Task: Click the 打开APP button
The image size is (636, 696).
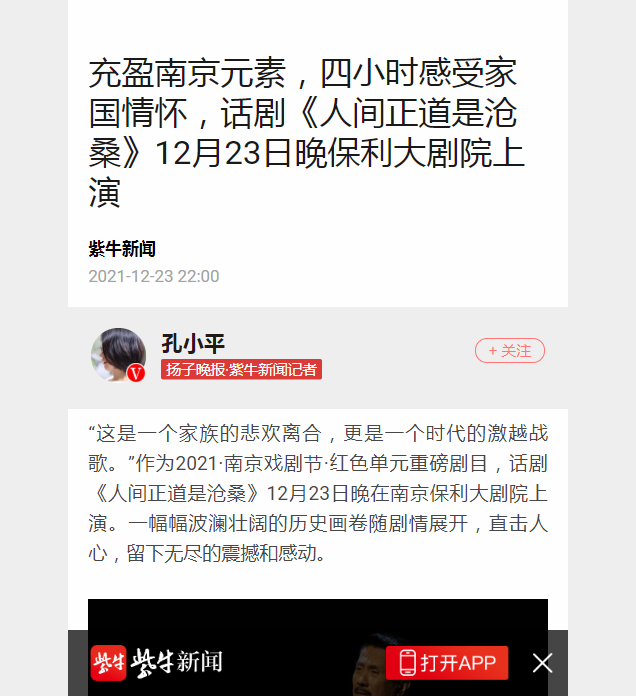Action: [447, 663]
